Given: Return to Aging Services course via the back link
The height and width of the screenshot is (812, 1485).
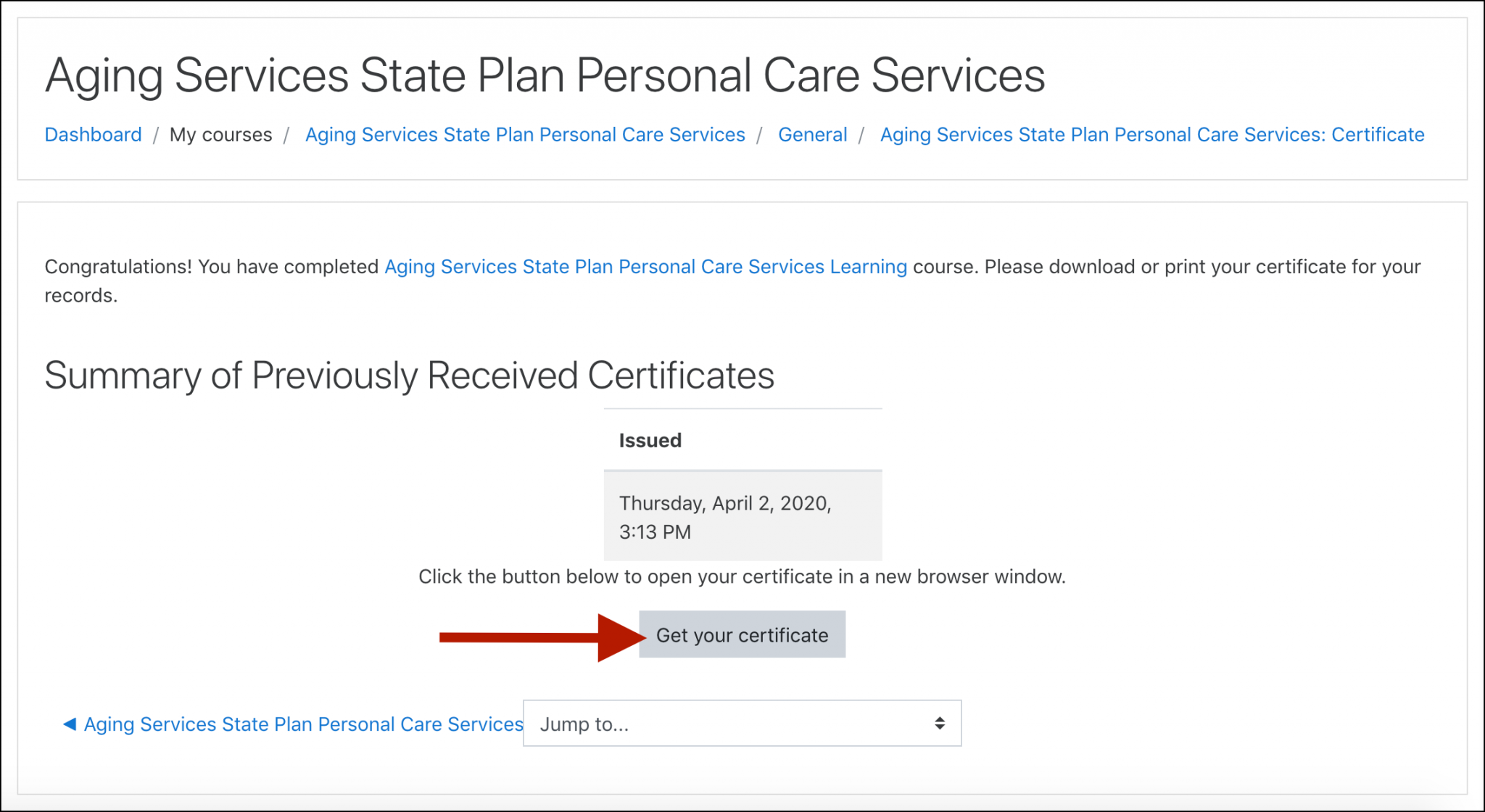Looking at the screenshot, I should tap(302, 723).
